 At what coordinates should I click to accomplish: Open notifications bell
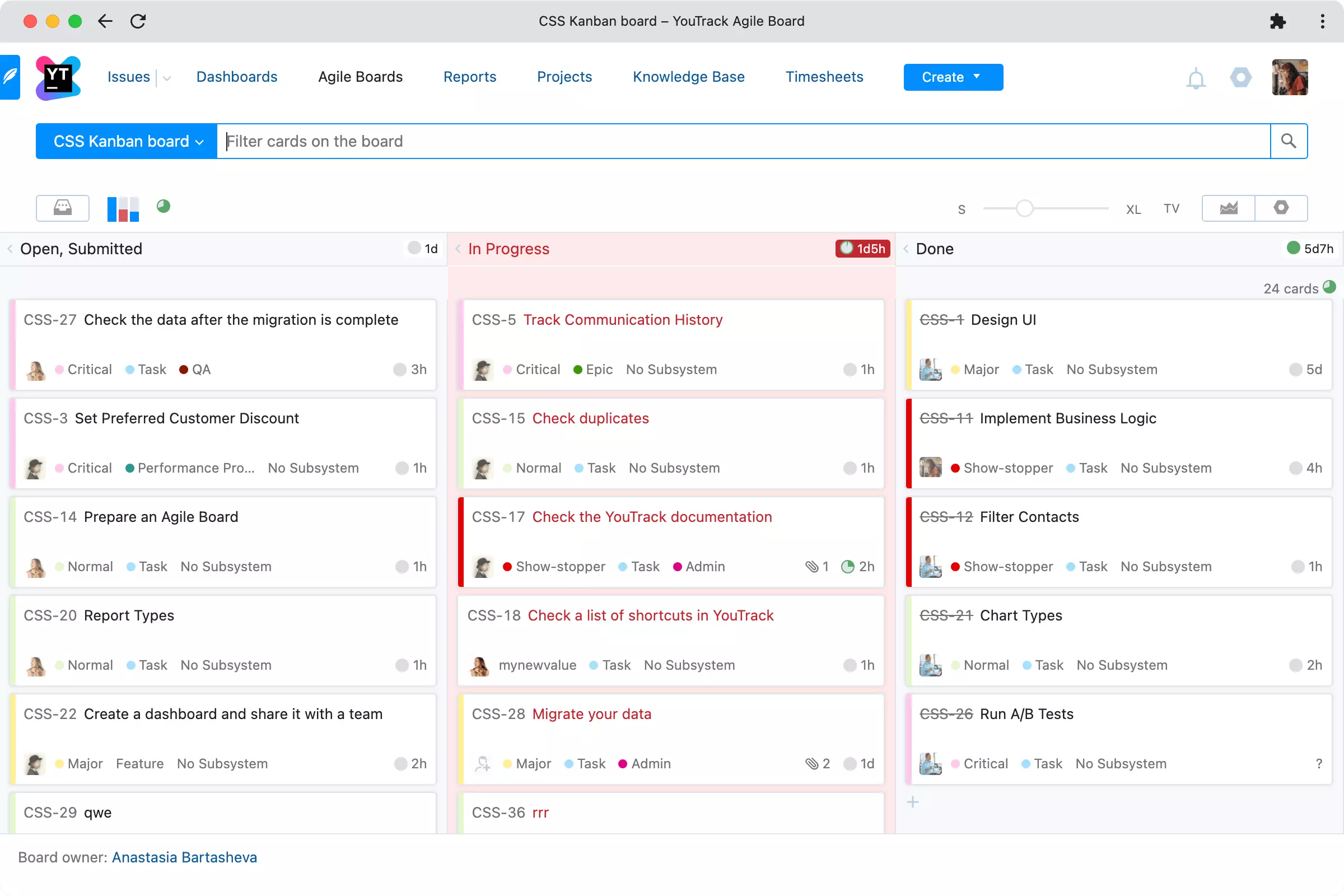click(x=1196, y=78)
